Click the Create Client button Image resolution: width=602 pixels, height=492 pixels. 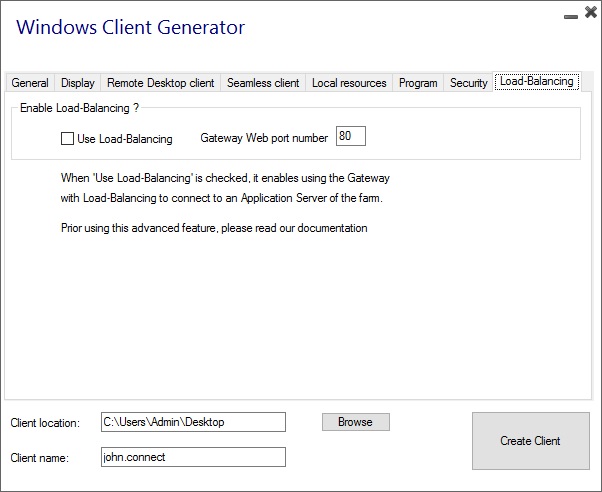point(530,441)
